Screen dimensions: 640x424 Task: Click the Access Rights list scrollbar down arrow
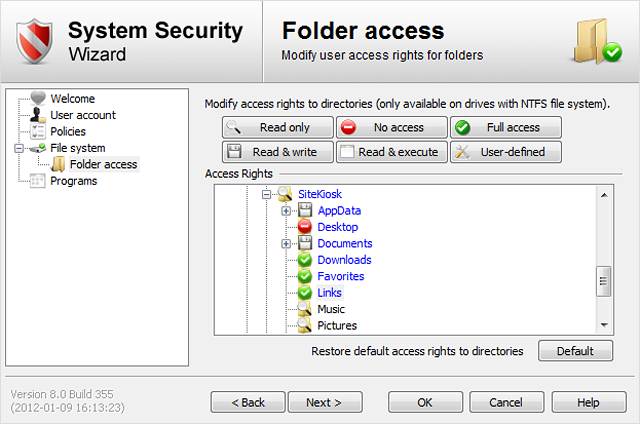tap(604, 325)
